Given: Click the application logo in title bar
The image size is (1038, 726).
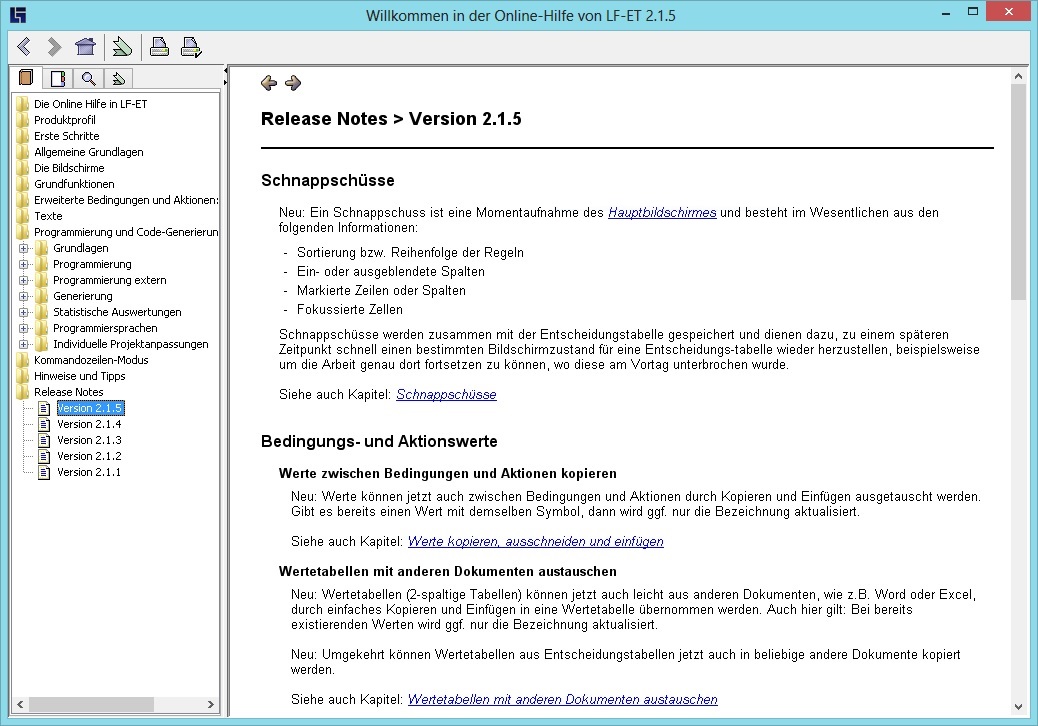Looking at the screenshot, I should point(19,14).
